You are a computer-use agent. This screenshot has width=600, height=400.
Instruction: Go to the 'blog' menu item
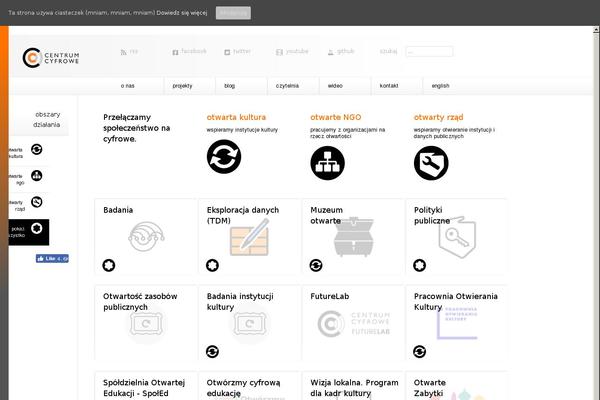229,86
